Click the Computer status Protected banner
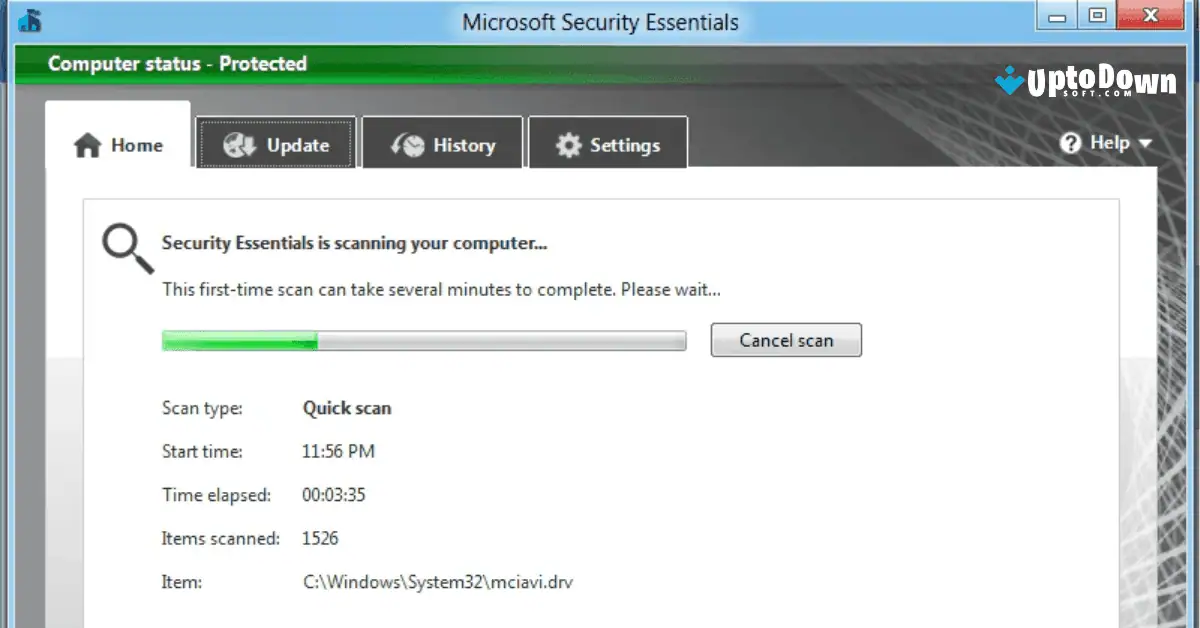The width and height of the screenshot is (1200, 628). (176, 63)
